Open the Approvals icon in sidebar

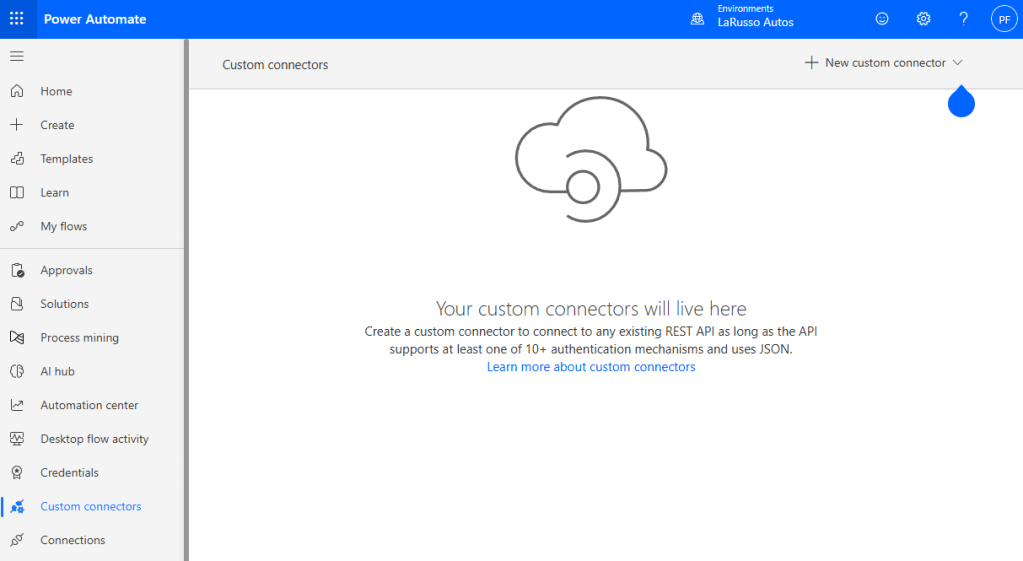(17, 271)
